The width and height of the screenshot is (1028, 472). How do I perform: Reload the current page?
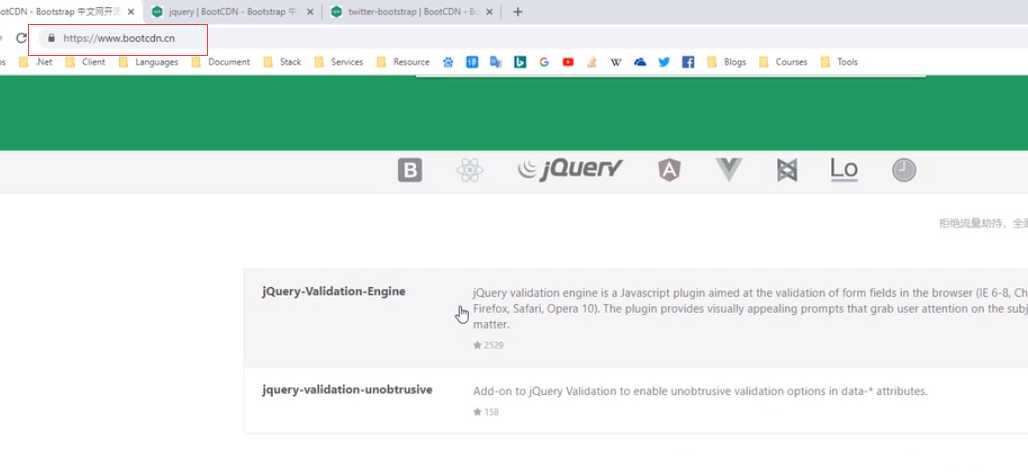[21, 38]
